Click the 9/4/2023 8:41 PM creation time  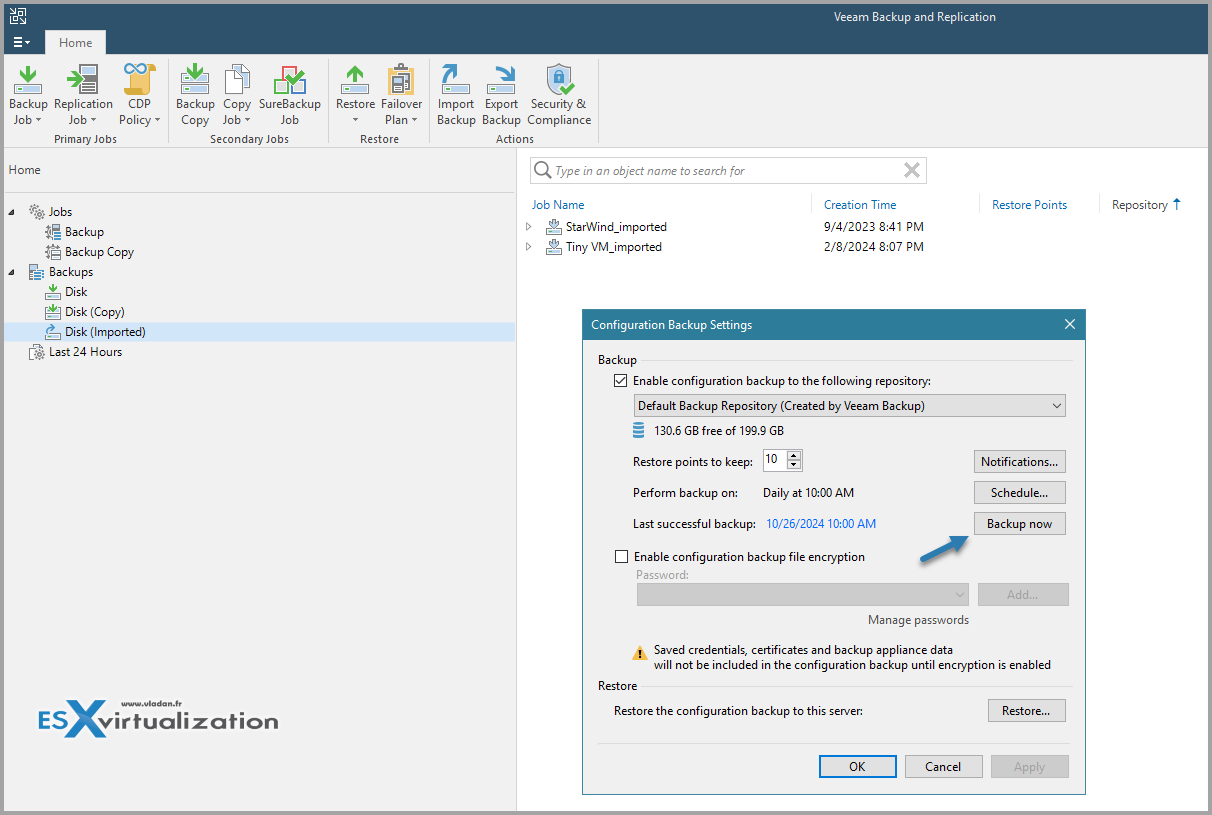pos(874,227)
